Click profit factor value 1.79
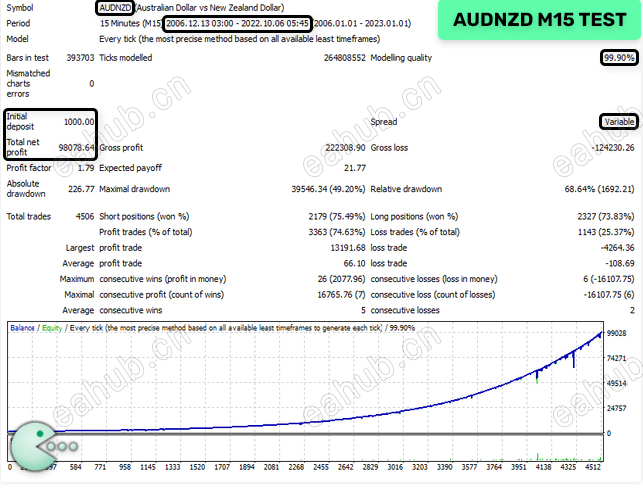Screen dimensions: 643x494 [x=86, y=168]
